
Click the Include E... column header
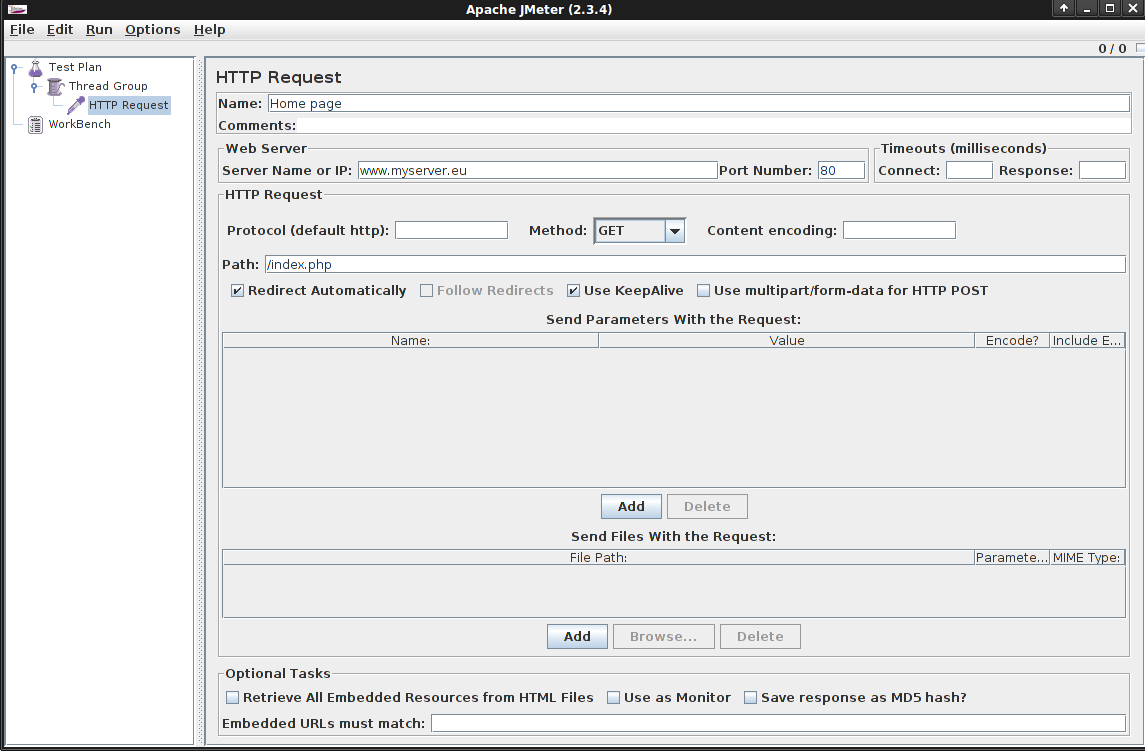pos(1087,340)
